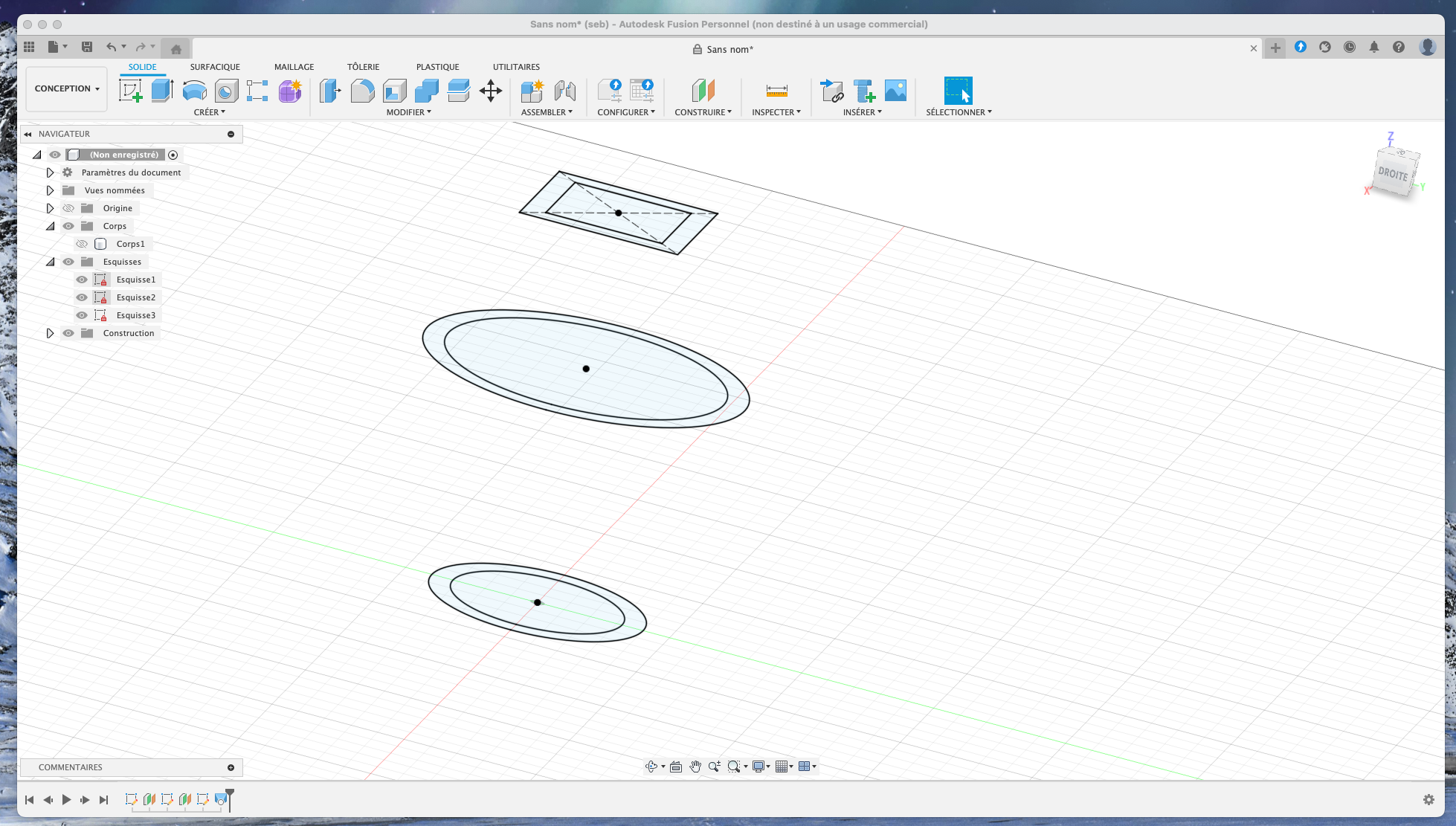Click the Insert Derive icon
1456x826 pixels.
[x=831, y=91]
